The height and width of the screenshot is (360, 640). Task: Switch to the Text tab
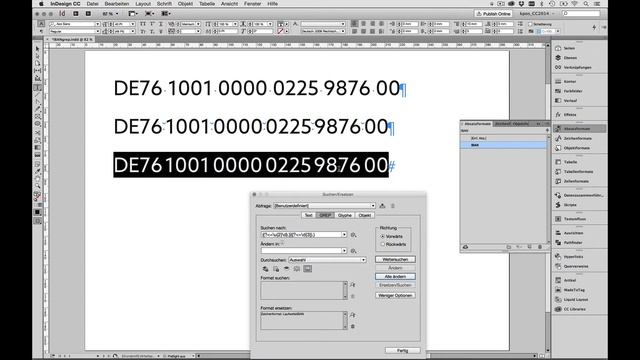309,215
